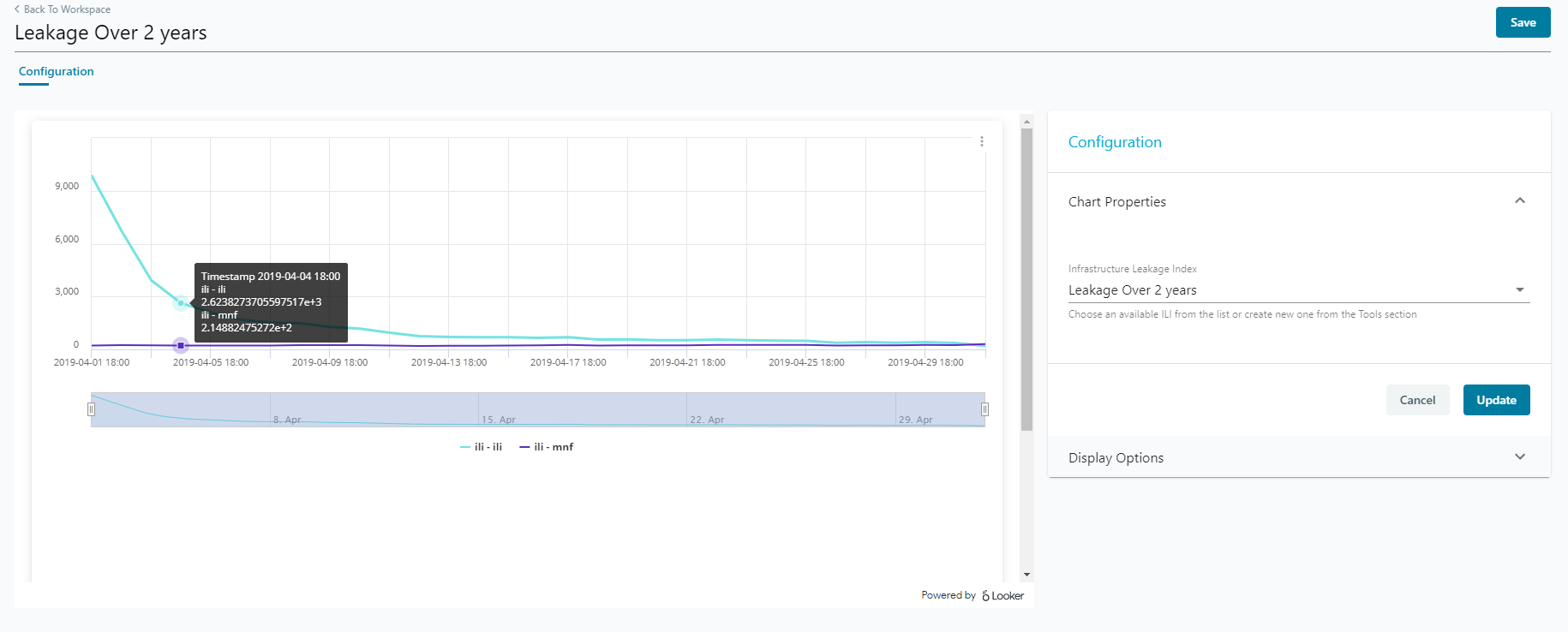Click the Cancel button

(x=1417, y=400)
